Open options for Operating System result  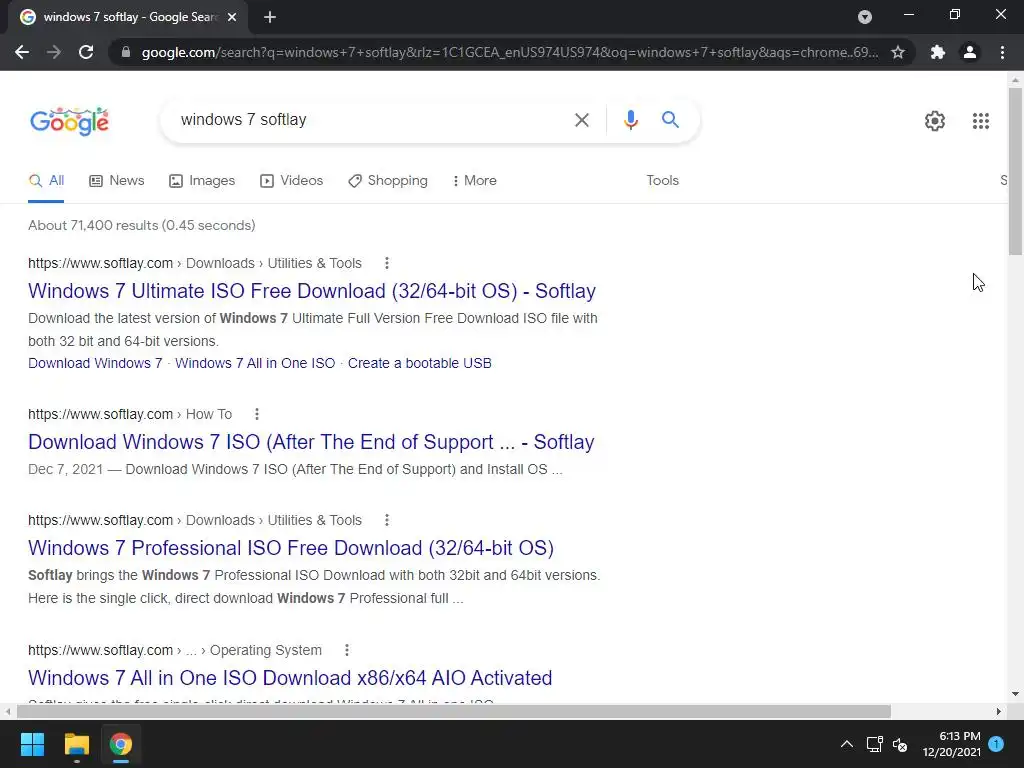(347, 650)
